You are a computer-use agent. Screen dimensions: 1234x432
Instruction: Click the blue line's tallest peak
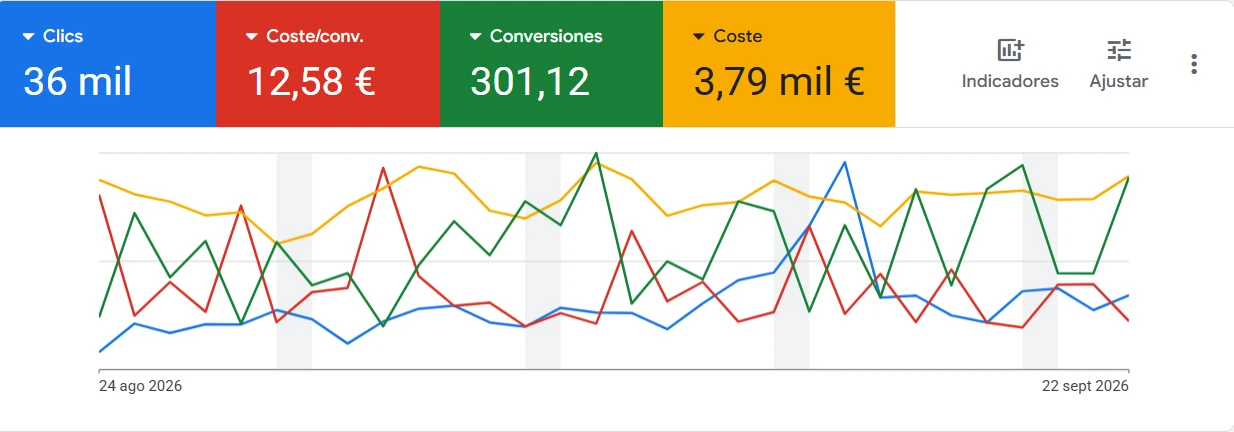pyautogui.click(x=845, y=162)
